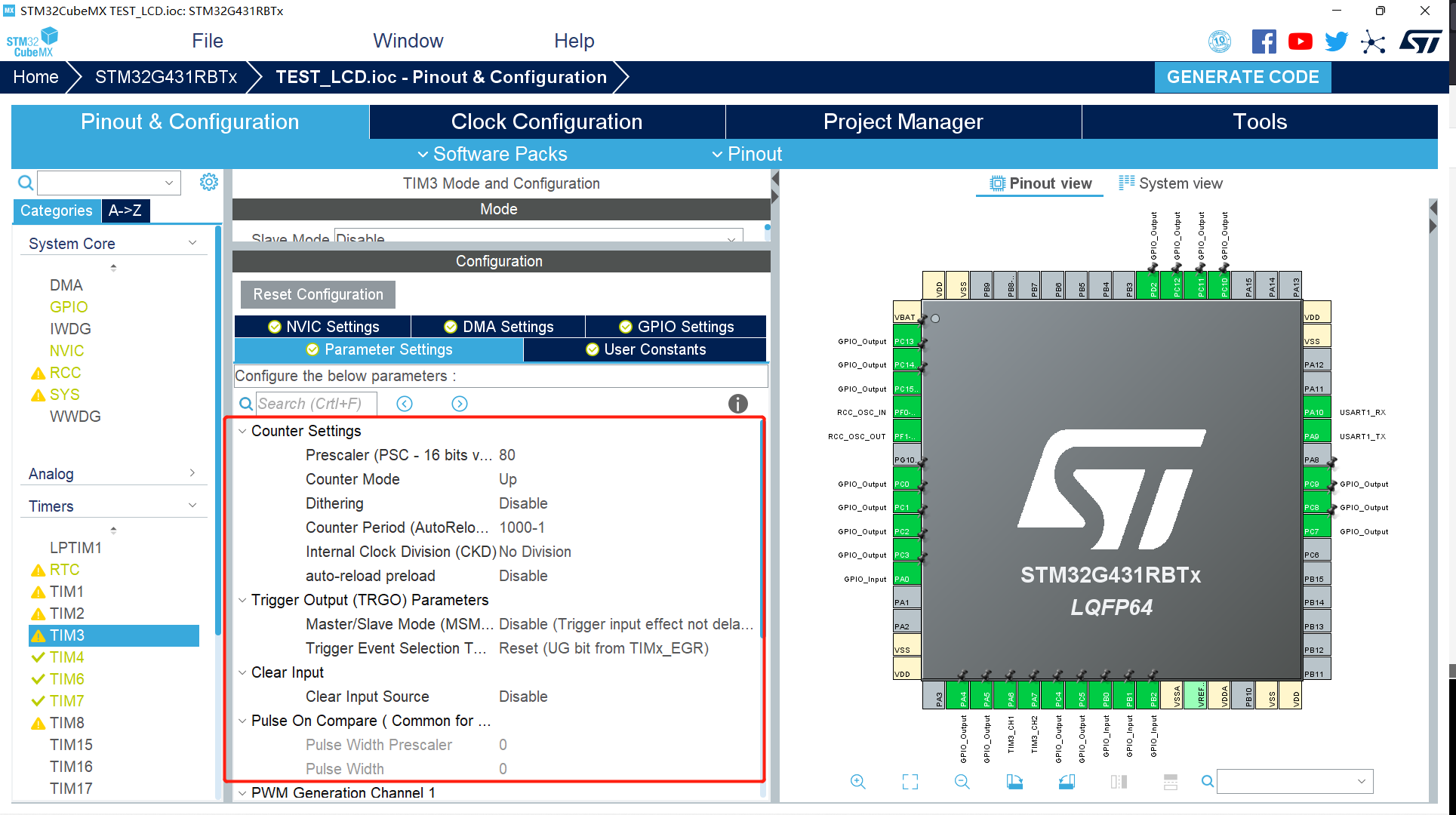Open the pin search dropdown box
Screen dimensions: 1456x815
(1295, 782)
